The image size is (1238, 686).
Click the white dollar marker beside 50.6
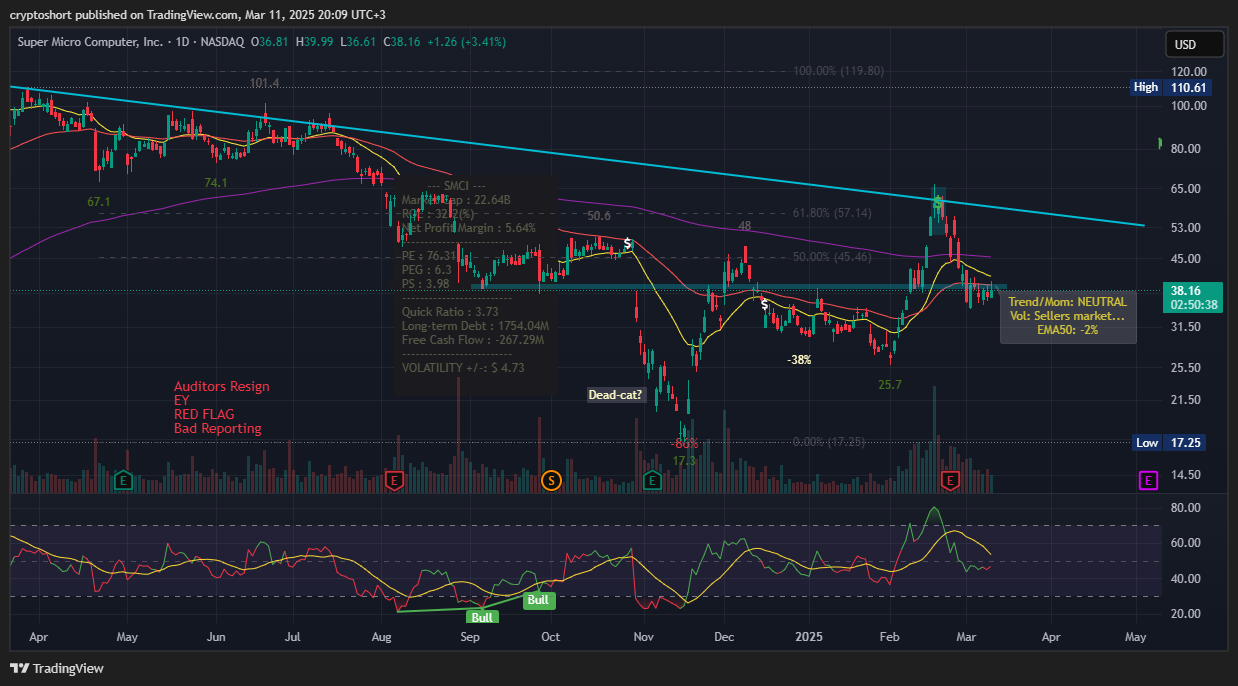(627, 244)
